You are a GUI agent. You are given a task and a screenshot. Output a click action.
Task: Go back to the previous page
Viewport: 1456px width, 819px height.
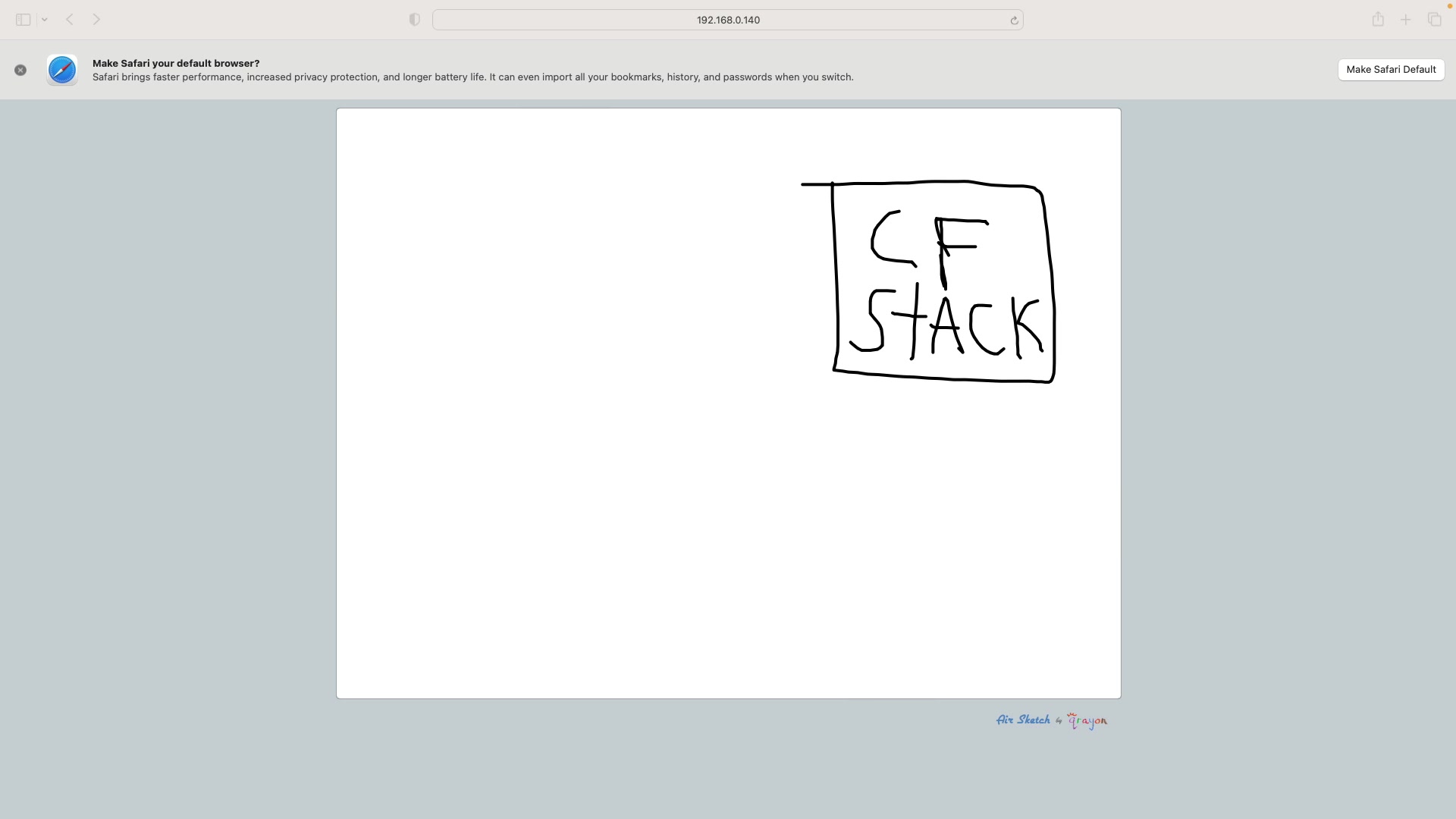[70, 20]
